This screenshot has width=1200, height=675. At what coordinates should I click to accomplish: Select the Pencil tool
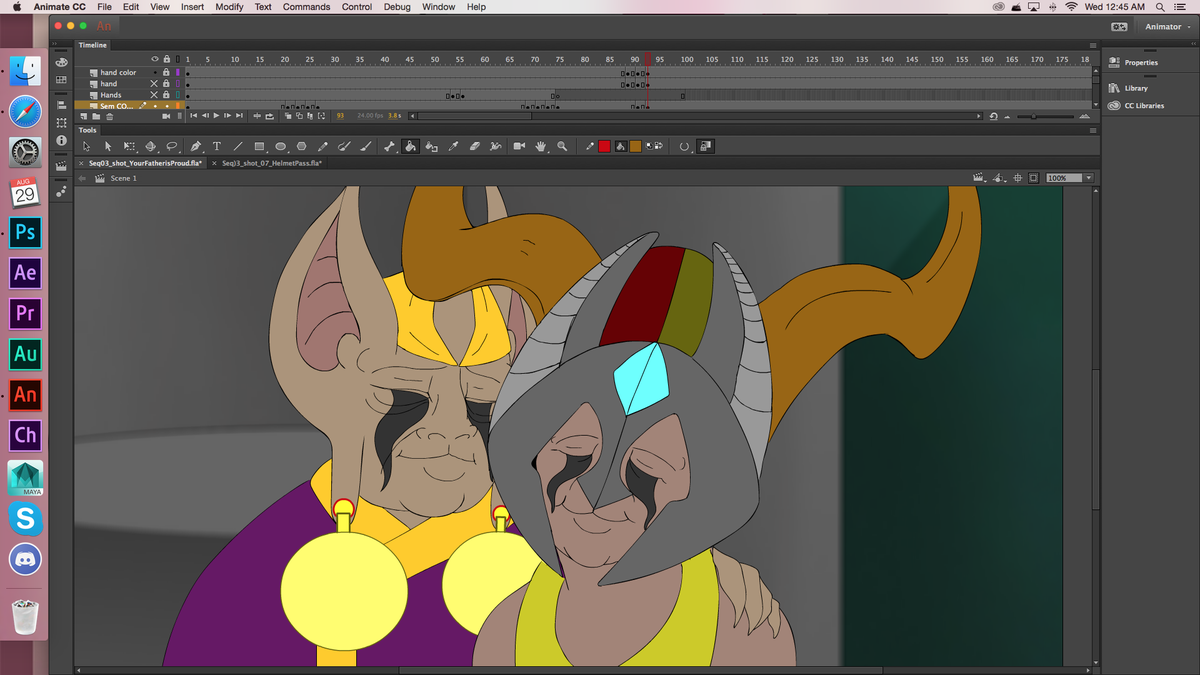322,146
